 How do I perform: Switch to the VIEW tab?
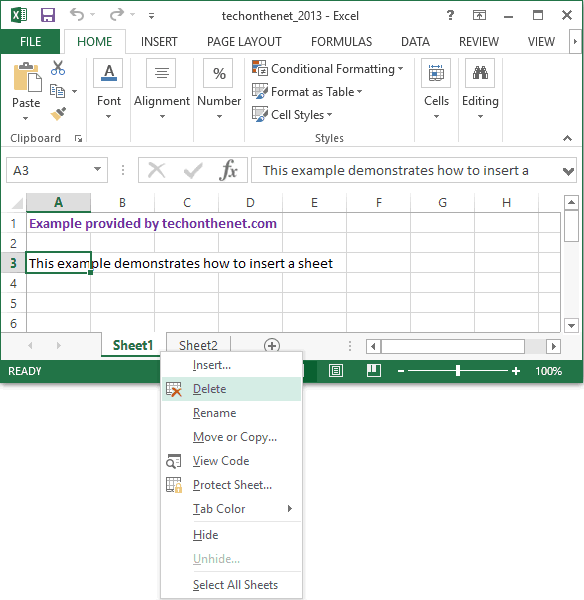(541, 41)
